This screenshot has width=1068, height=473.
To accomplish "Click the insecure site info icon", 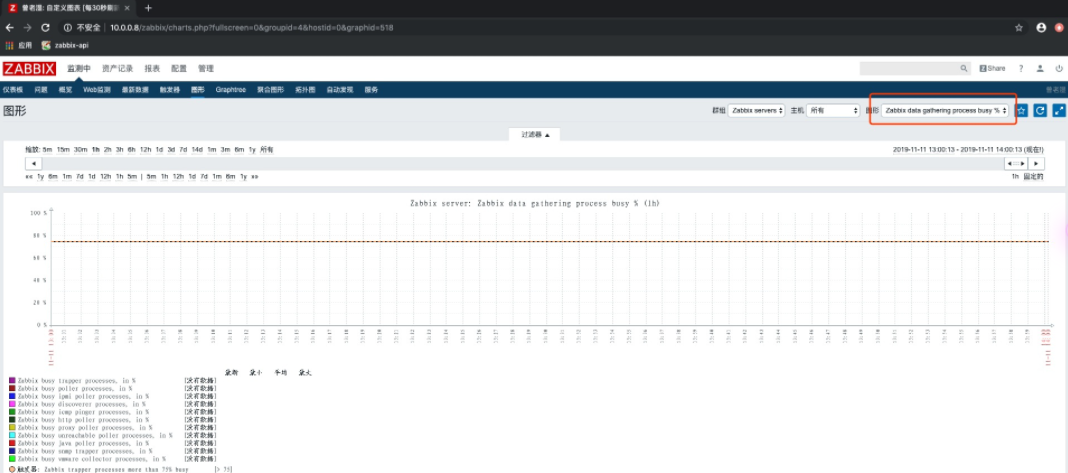I will point(68,28).
